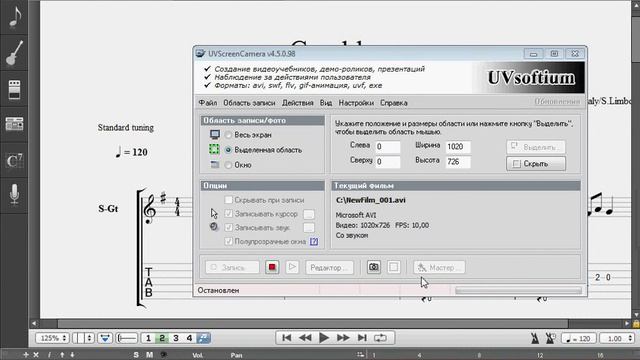Click the move track down arrow
Image resolution: width=640 pixels, height=360 pixels.
coord(72,355)
